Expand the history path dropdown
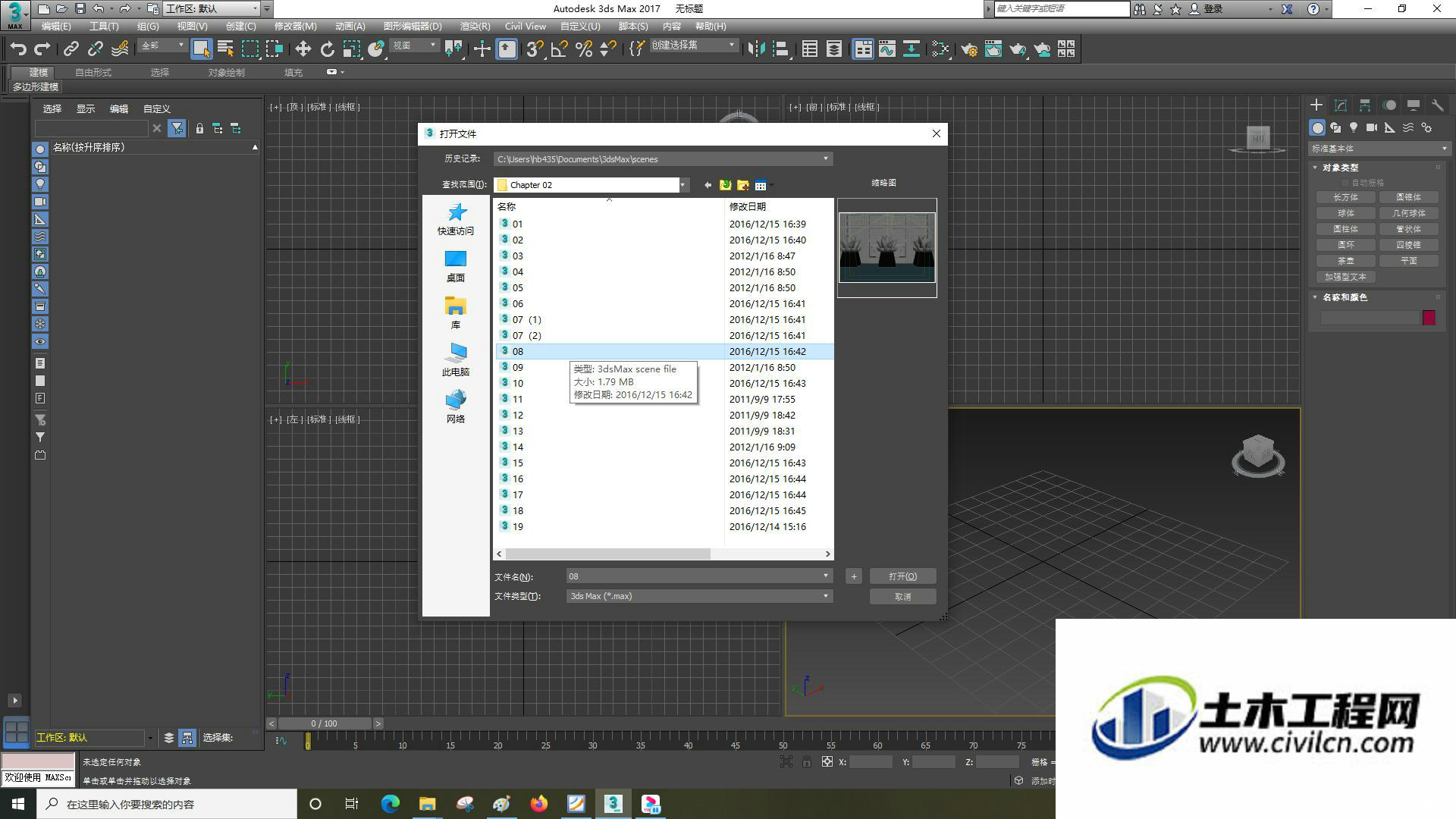 826,159
